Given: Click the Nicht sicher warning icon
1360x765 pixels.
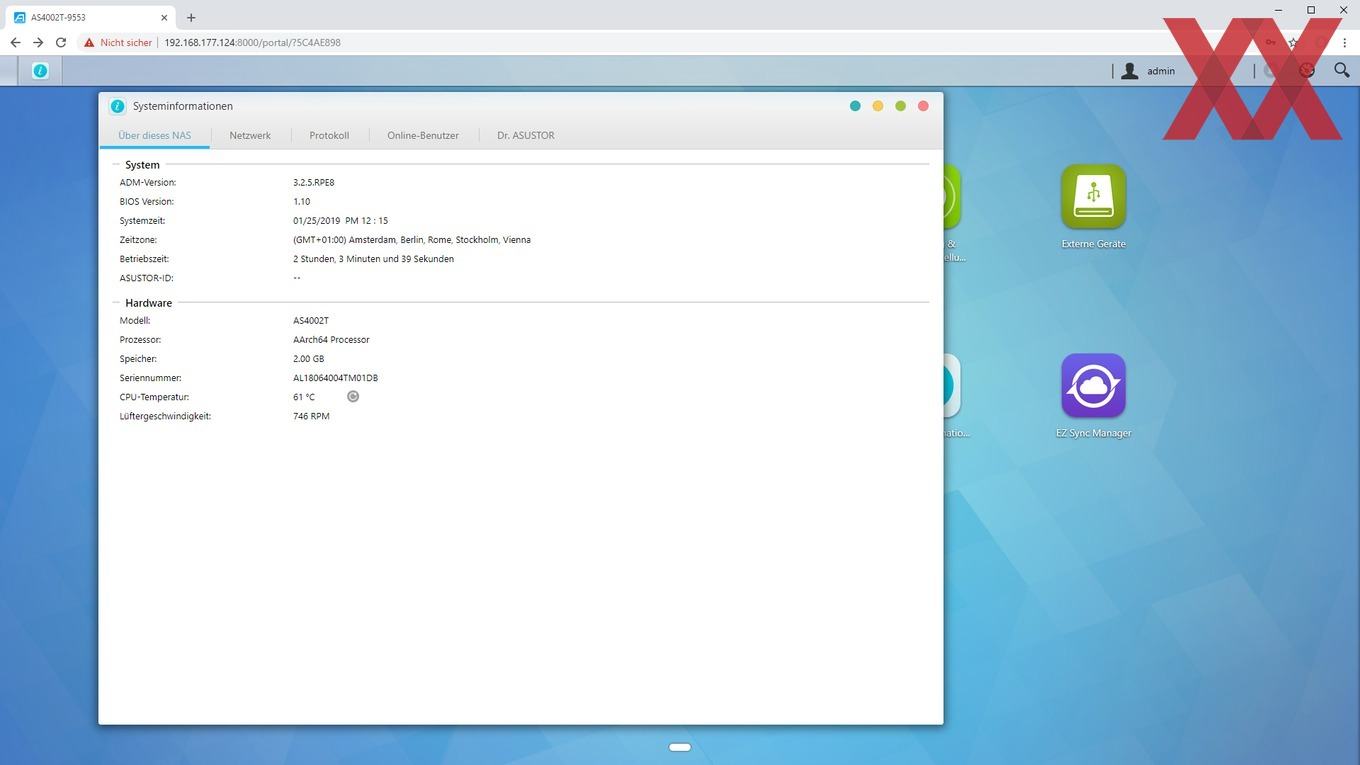Looking at the screenshot, I should [89, 43].
